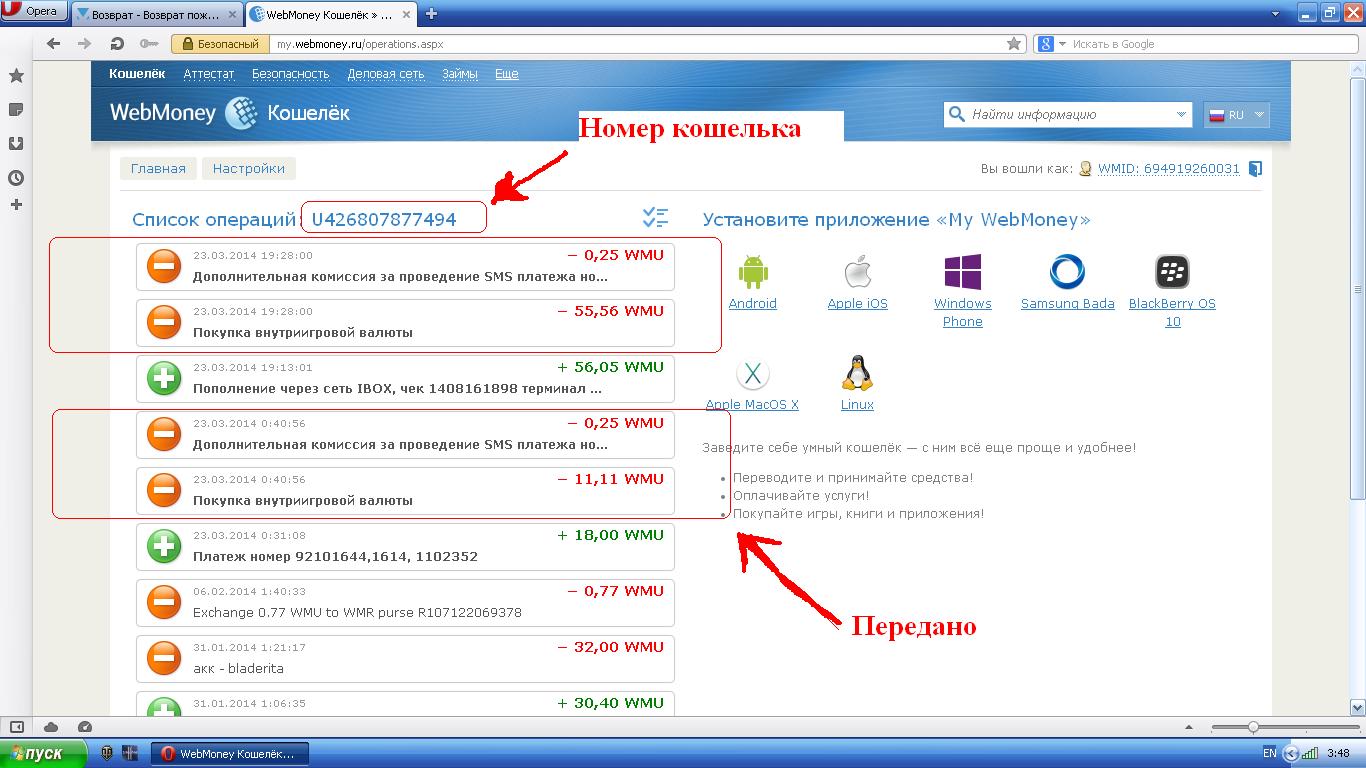Go to Главная tab
Screen dimensions: 1366x768
click(x=158, y=169)
